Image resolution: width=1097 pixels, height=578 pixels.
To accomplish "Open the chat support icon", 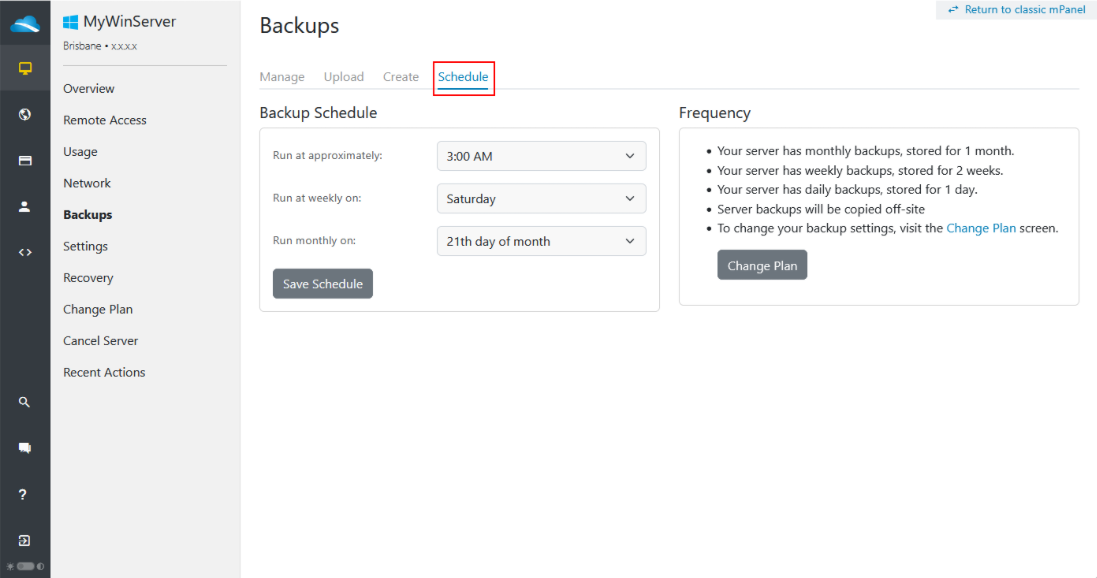I will click(x=24, y=448).
